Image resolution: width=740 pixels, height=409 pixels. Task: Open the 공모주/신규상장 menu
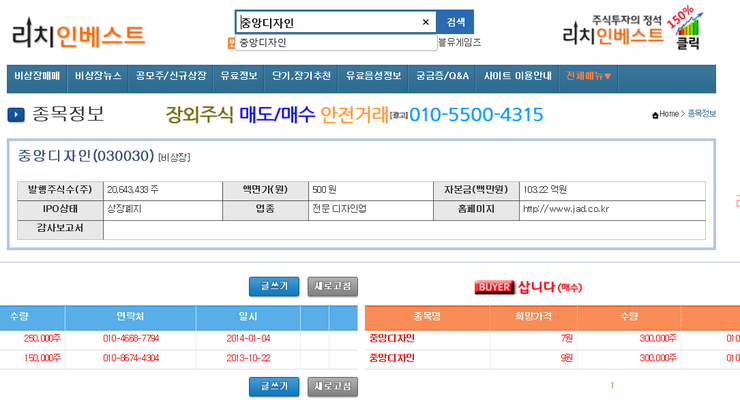click(171, 76)
